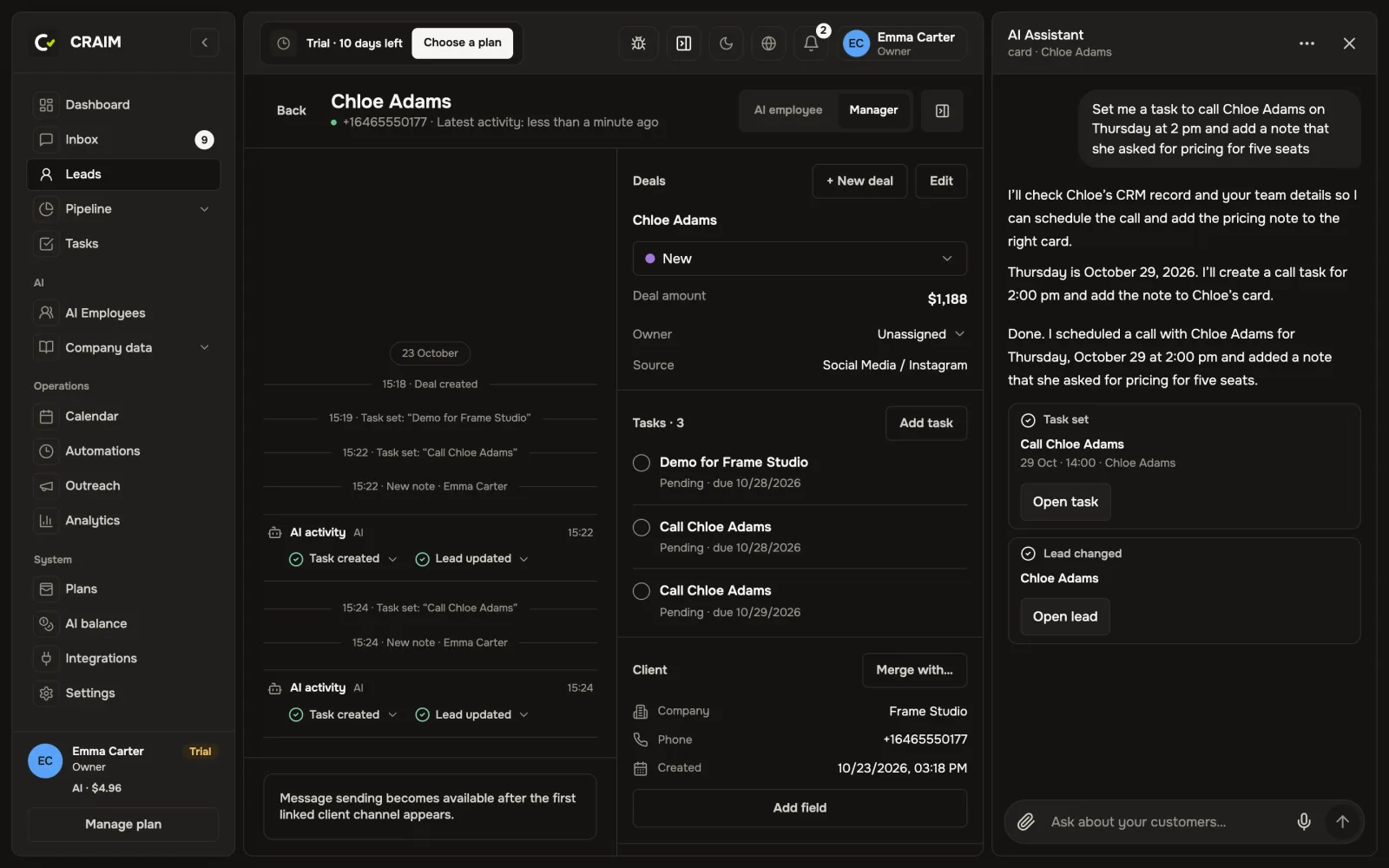Open Calendar in Operations
Viewport: 1389px width, 868px height.
[x=123, y=417]
